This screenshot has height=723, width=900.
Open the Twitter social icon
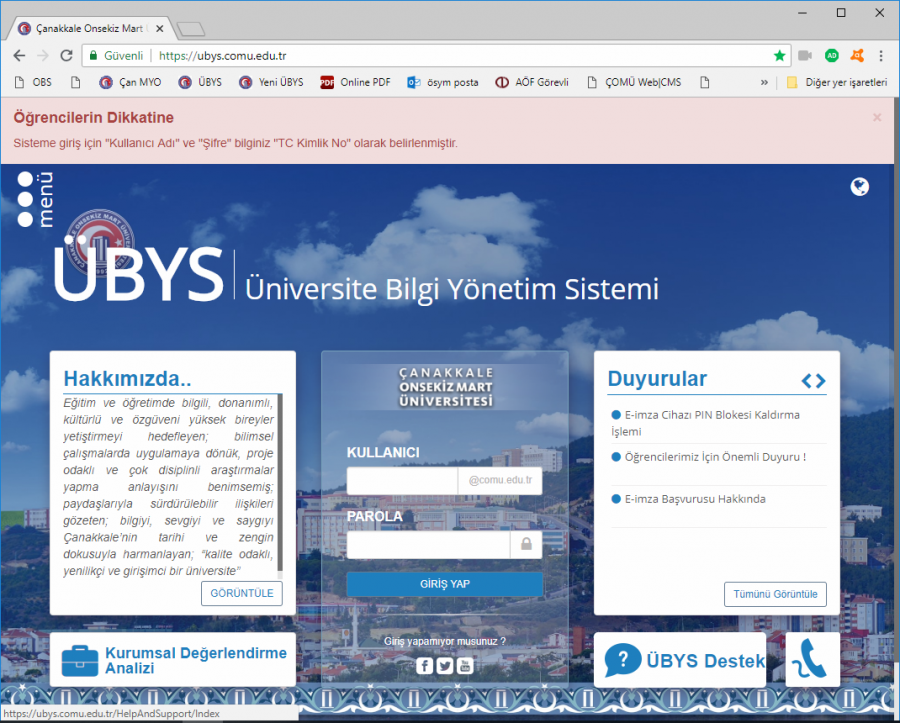click(x=445, y=666)
